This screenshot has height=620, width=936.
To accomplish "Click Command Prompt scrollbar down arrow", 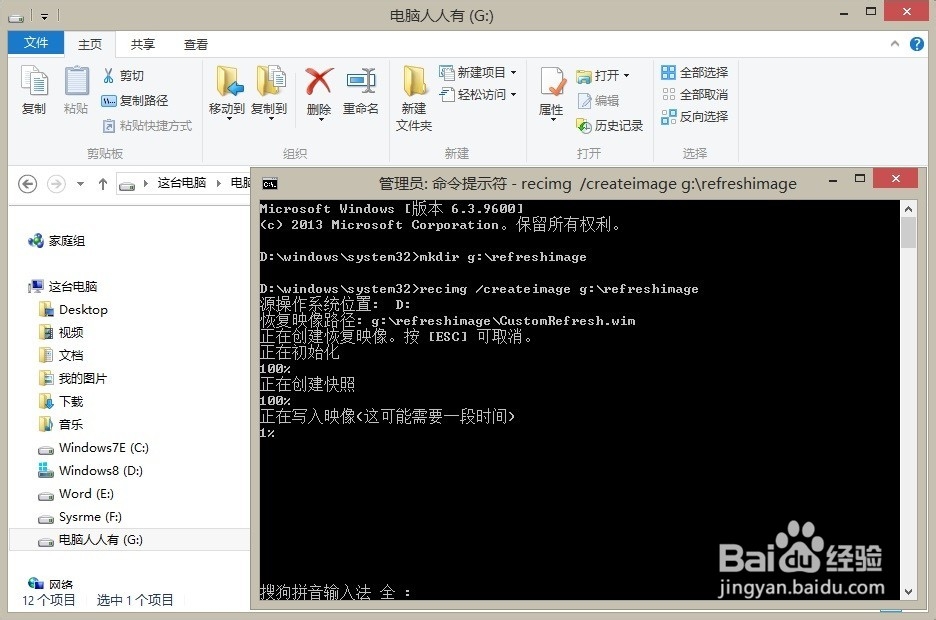I will pos(909,592).
